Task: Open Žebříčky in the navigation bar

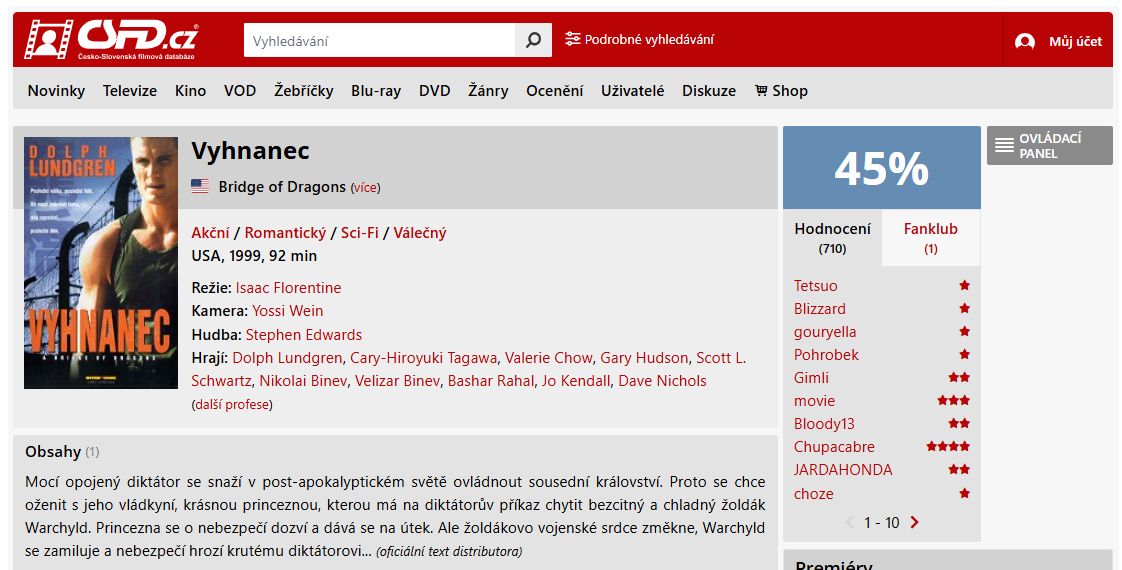Action: pyautogui.click(x=304, y=90)
